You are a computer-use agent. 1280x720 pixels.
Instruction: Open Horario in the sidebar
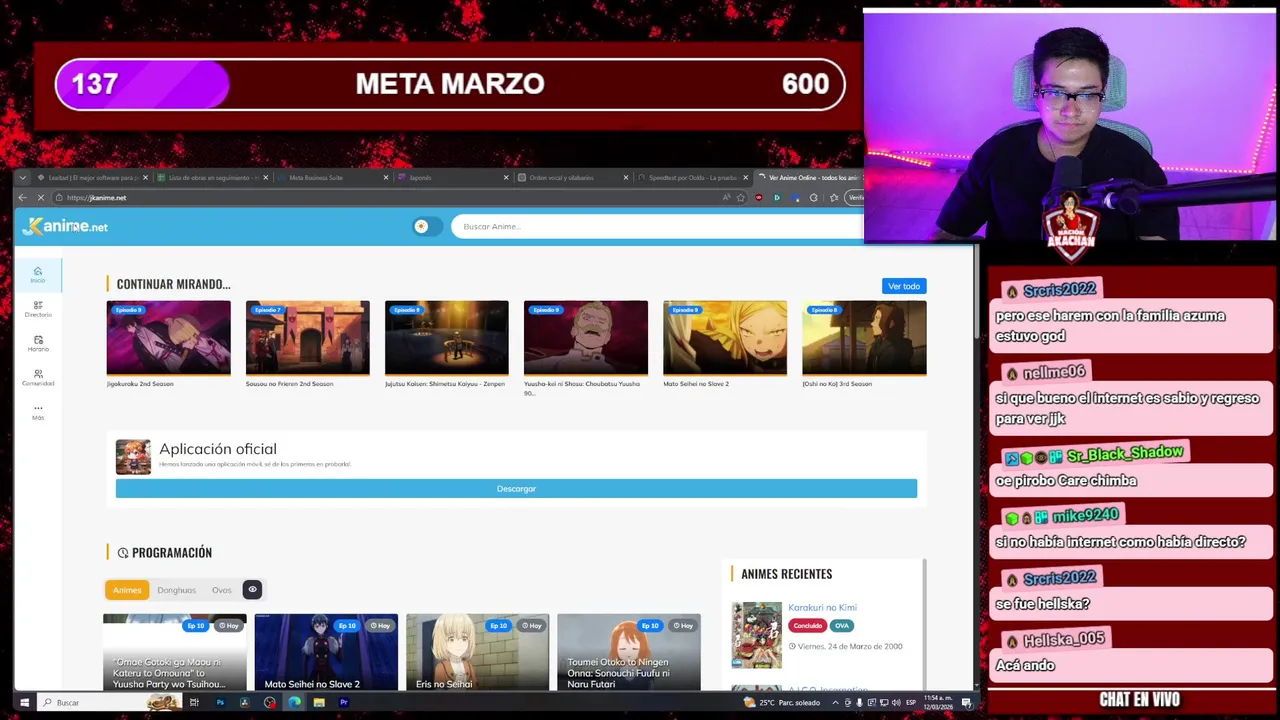[x=38, y=344]
